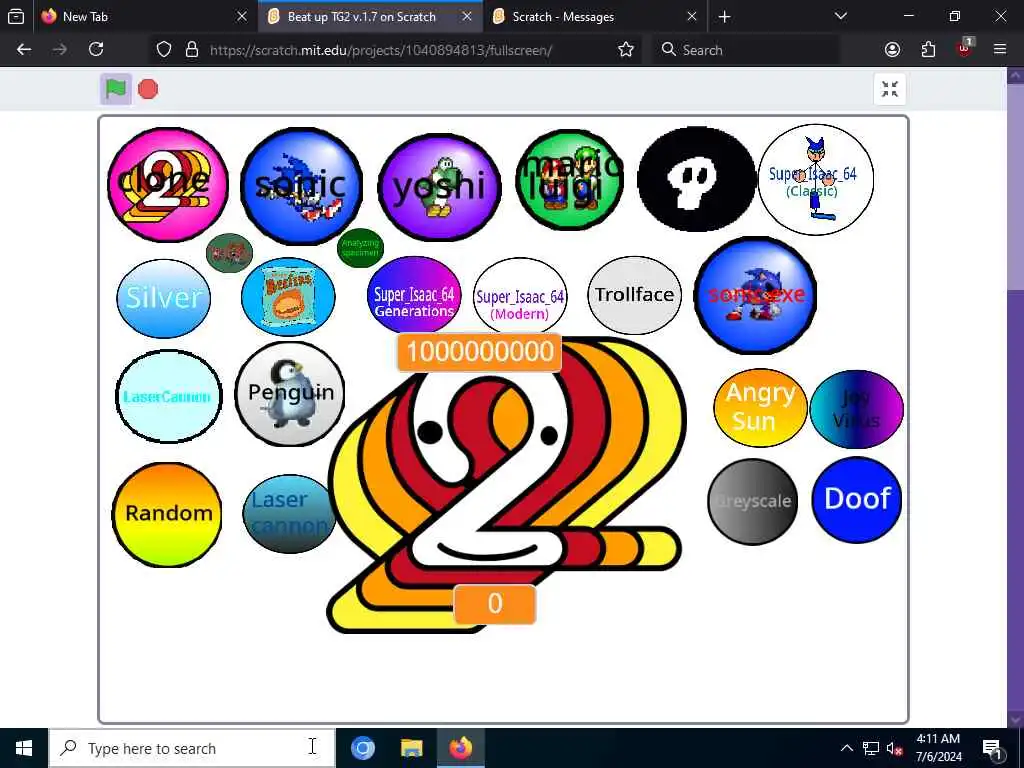Select the Joy Virus bubble
1024x768 pixels.
pos(856,409)
